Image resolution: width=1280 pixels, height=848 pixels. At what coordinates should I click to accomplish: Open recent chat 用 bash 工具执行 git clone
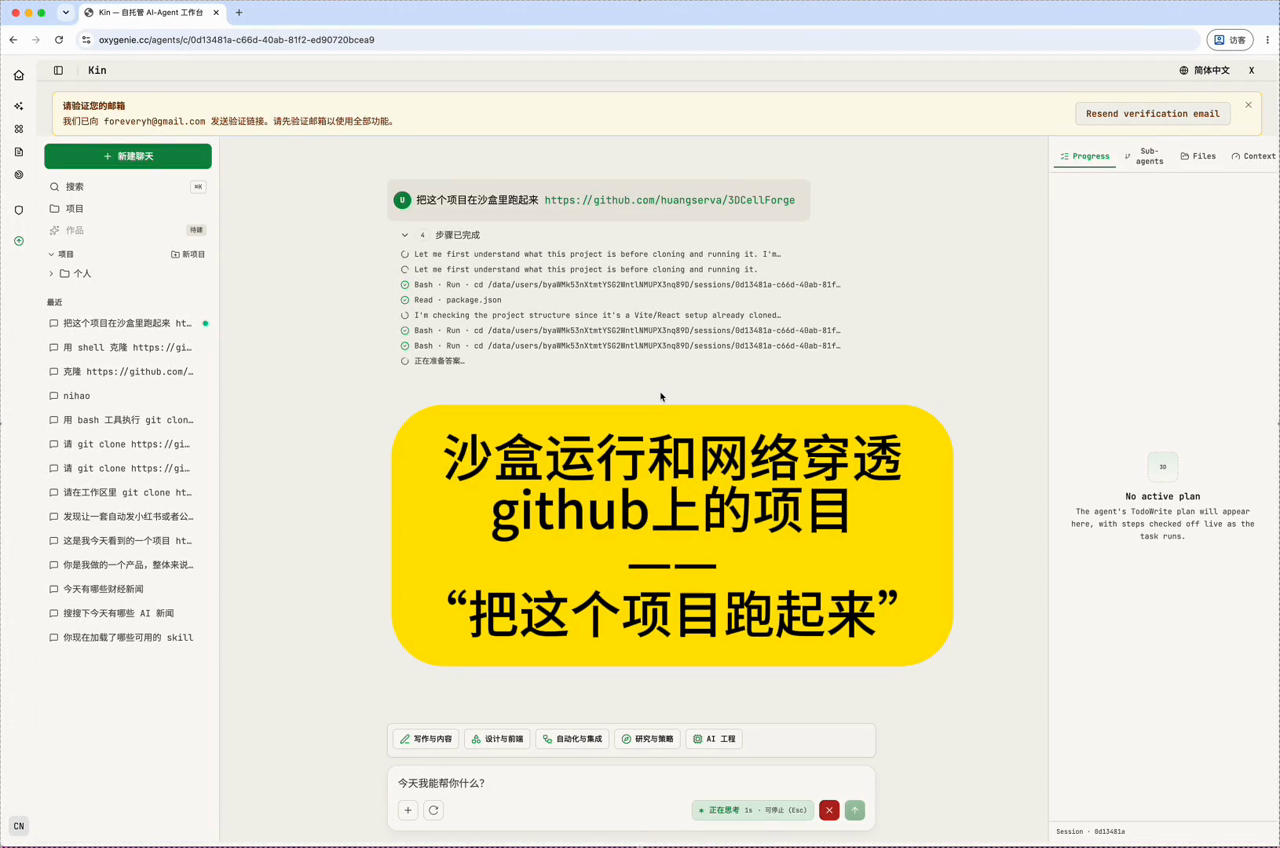point(128,420)
